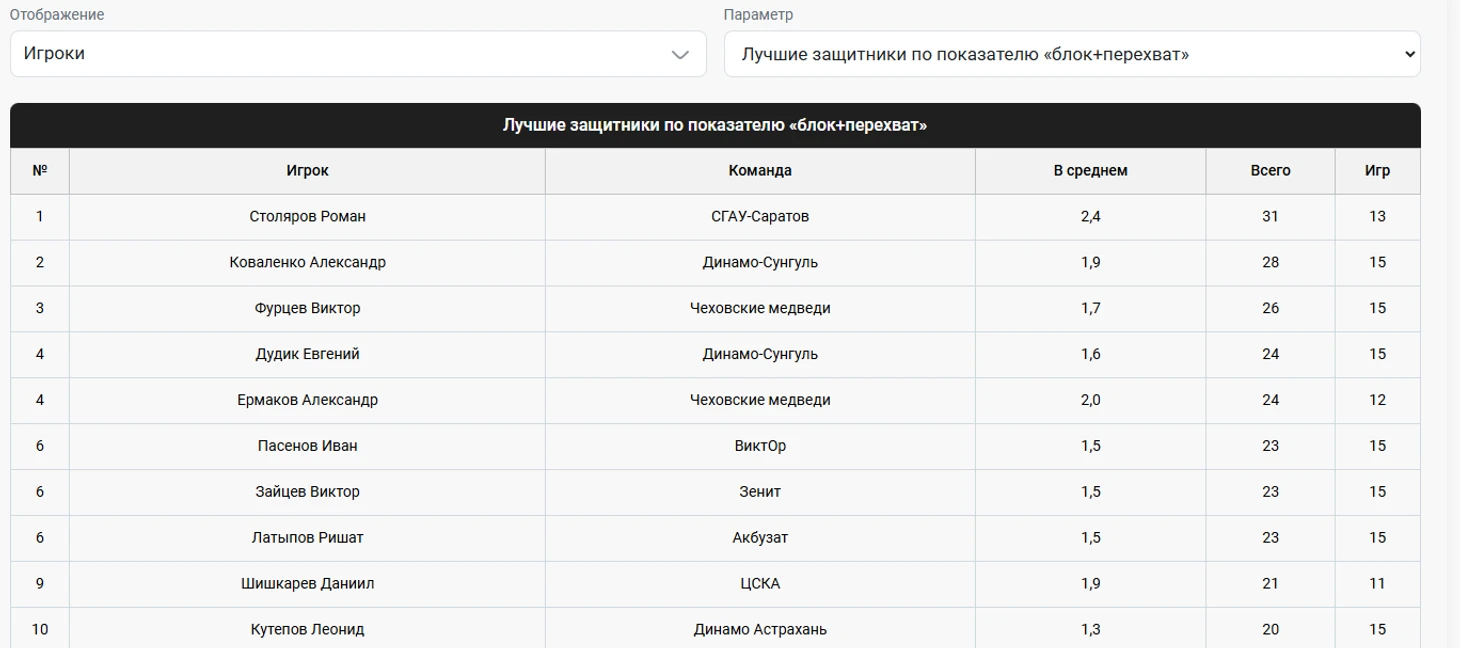
Task: Open the Отображение dropdown showing Игроки
Action: (358, 54)
